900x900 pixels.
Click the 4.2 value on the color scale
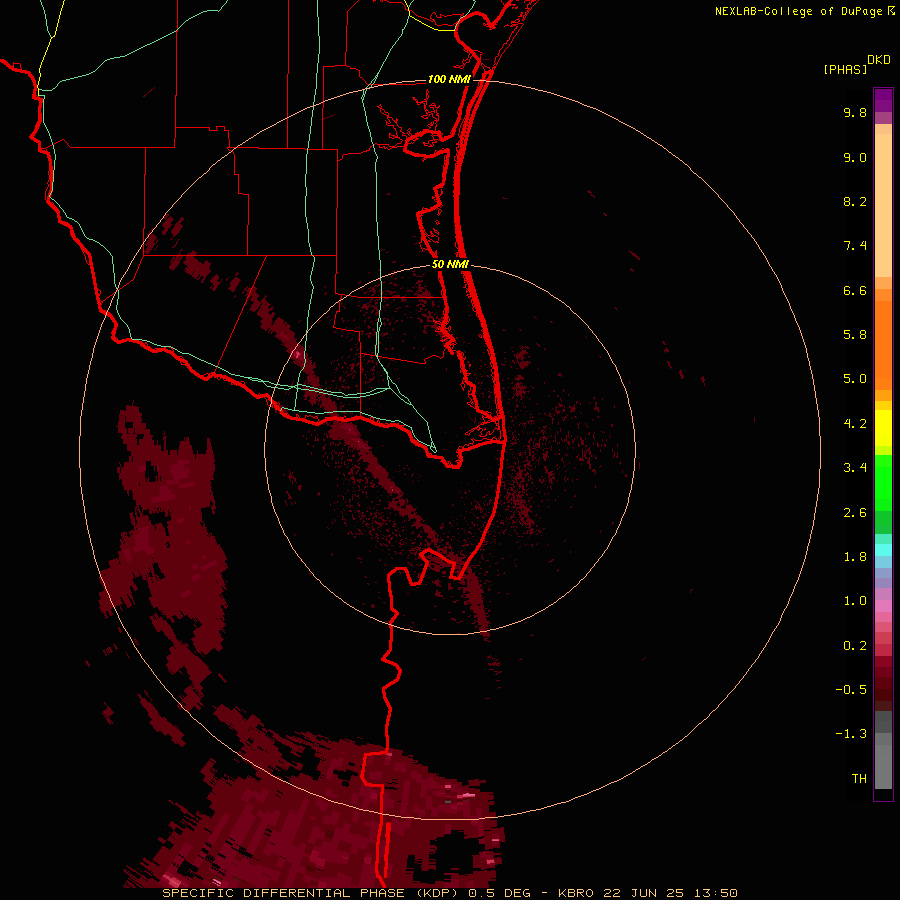[855, 424]
